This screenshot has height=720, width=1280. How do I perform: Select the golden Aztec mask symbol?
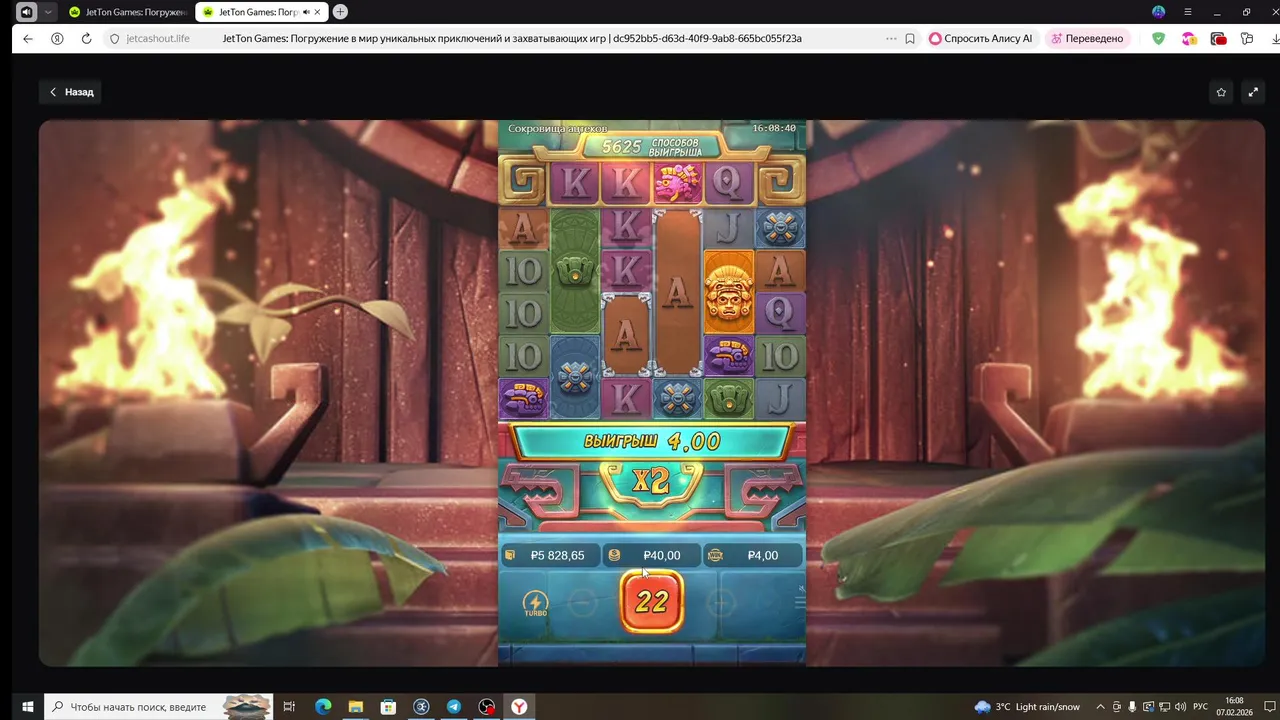729,291
